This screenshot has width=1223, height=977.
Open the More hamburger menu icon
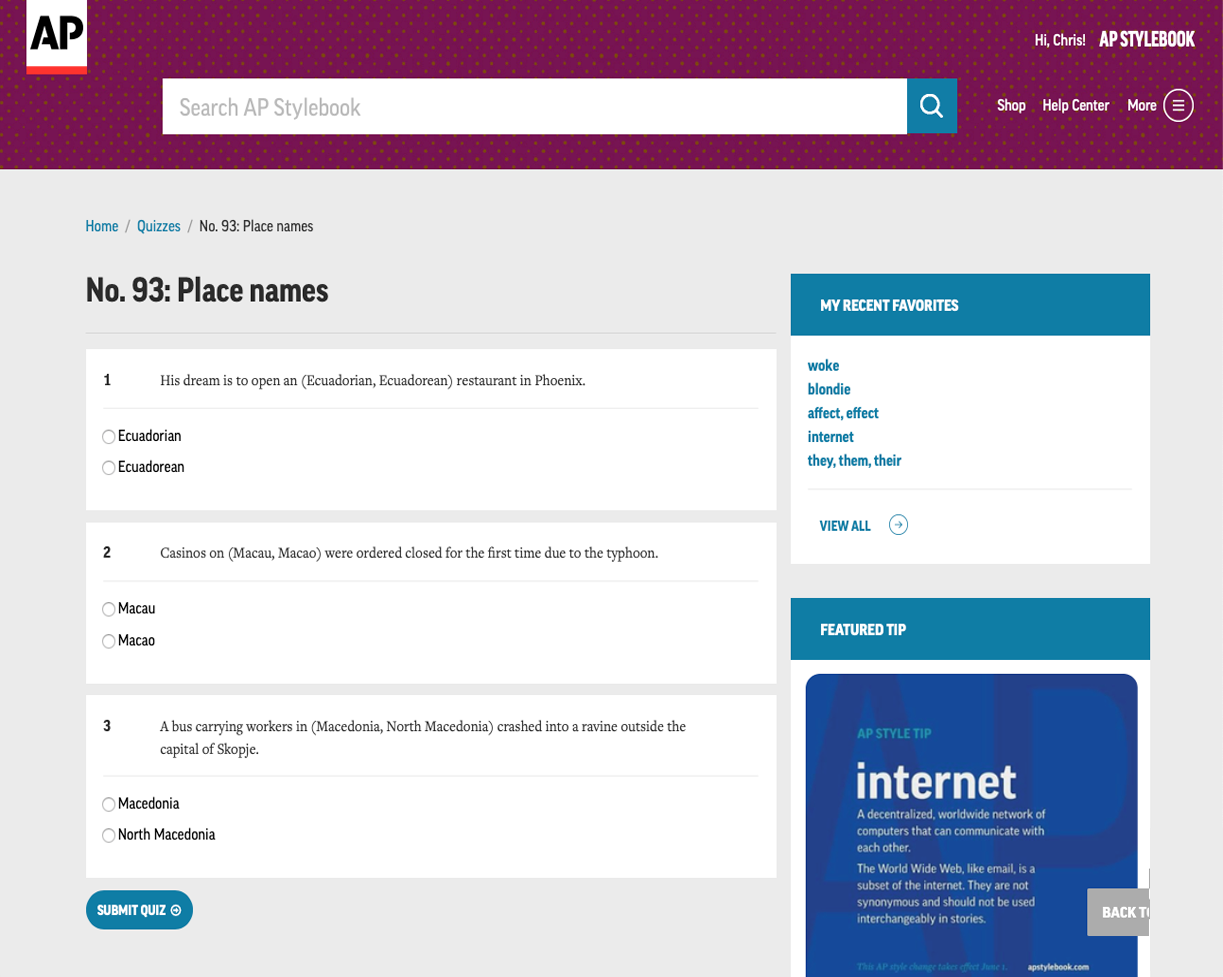tap(1178, 105)
